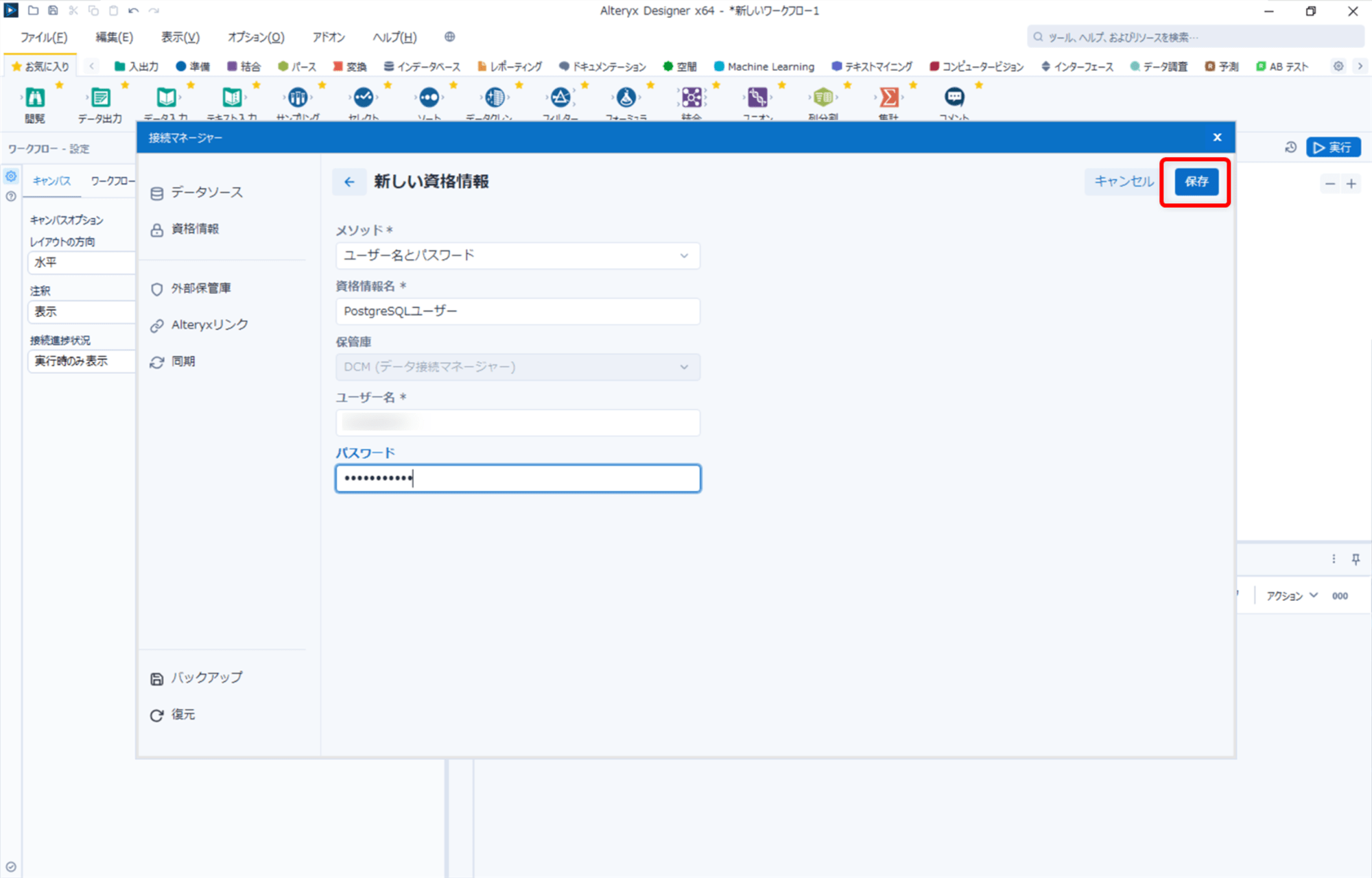This screenshot has width=1372, height=878.
Task: Select the 閲覧 (Browse) tool icon
Action: pos(35,98)
